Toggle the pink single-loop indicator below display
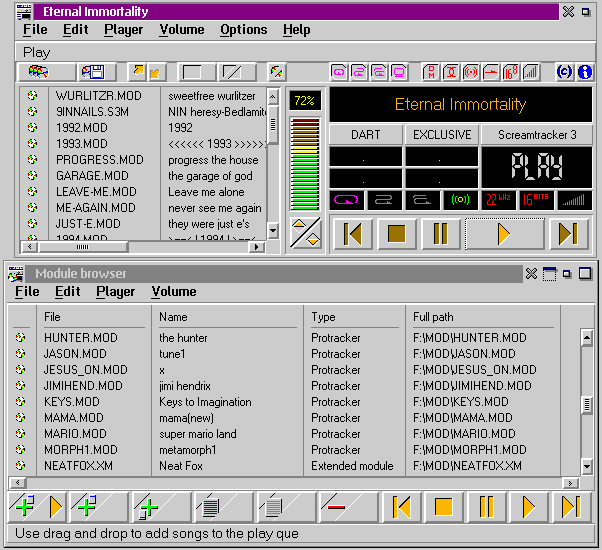Image resolution: width=602 pixels, height=550 pixels. point(346,200)
